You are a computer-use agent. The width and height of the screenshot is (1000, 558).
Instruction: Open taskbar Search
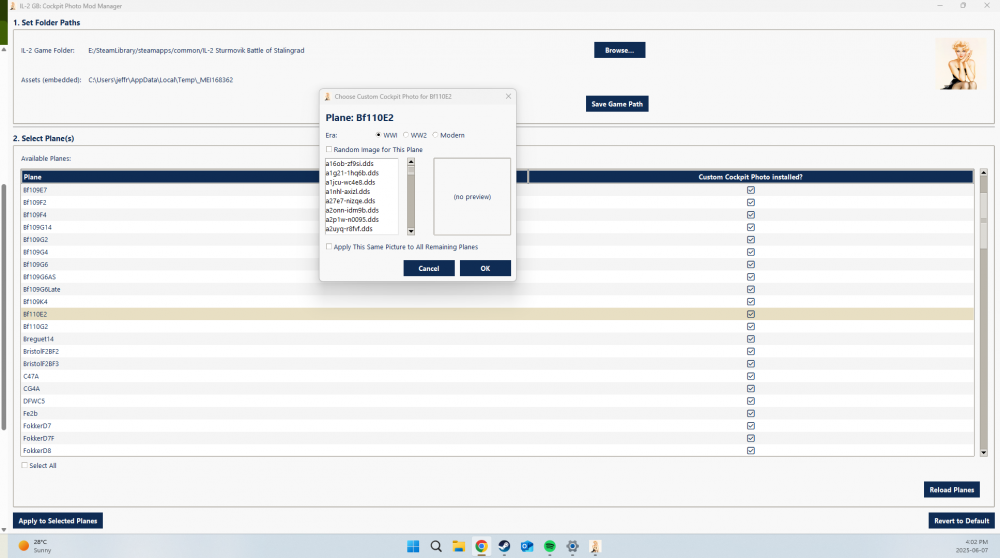tap(436, 547)
